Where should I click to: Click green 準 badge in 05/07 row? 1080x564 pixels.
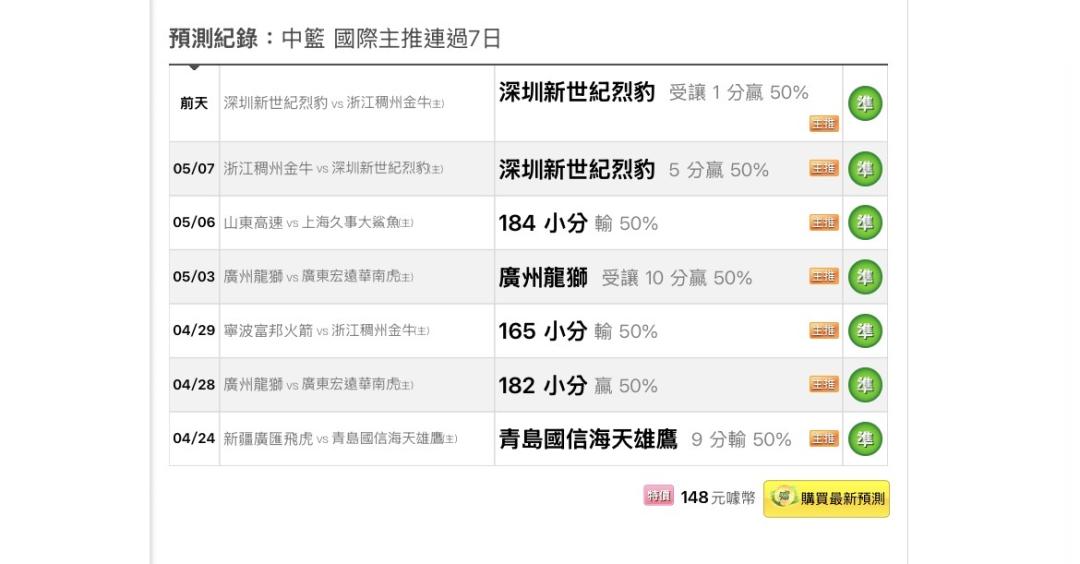865,169
